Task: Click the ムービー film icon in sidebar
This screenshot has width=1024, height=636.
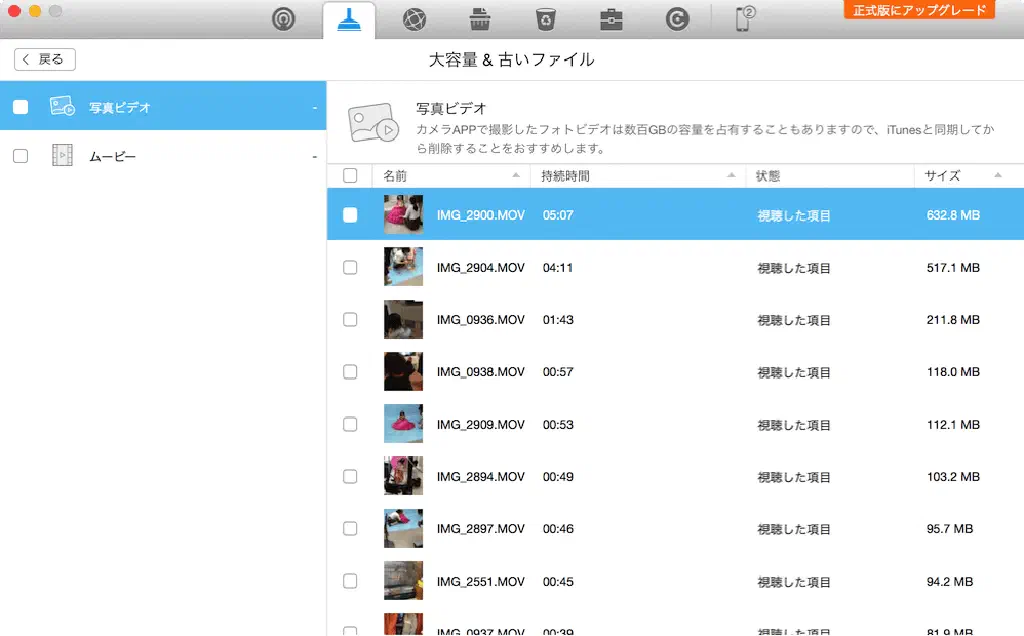Action: click(62, 156)
